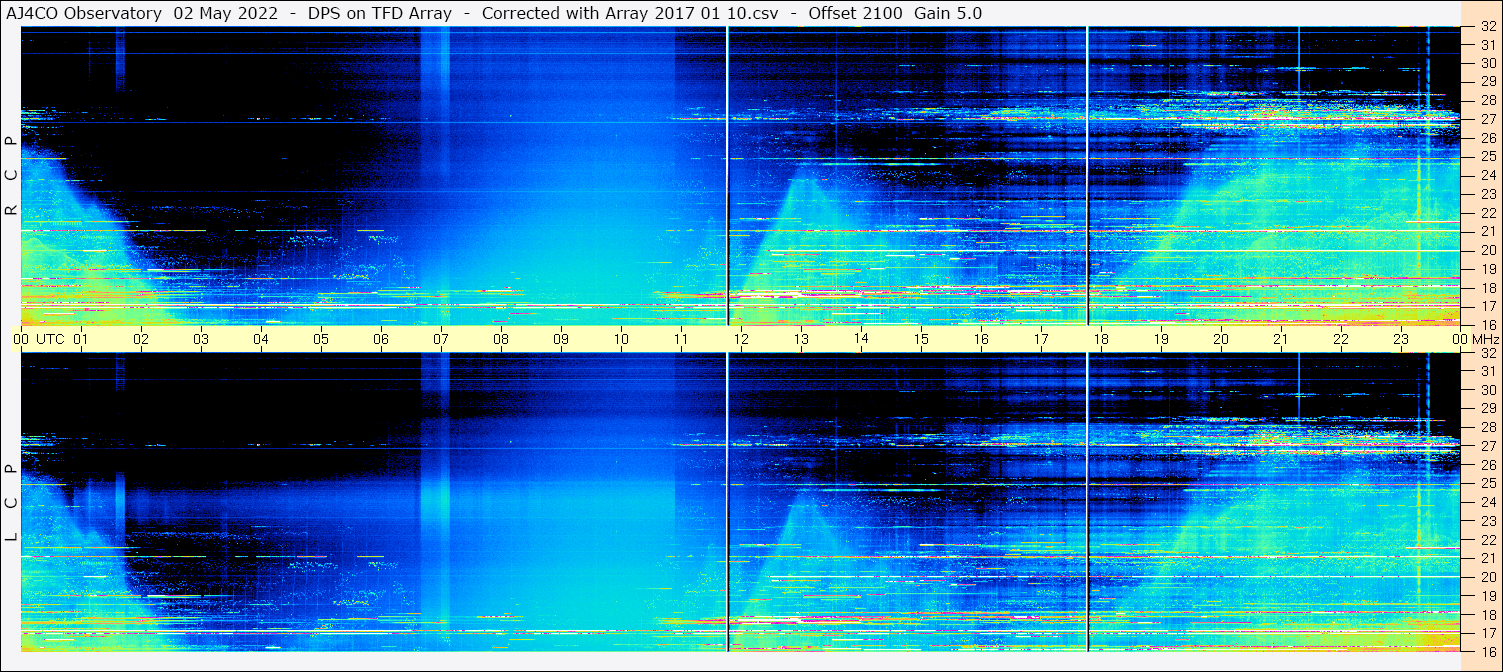The width and height of the screenshot is (1503, 672).
Task: Click the 'Gain 5.0' header value
Action: click(948, 13)
